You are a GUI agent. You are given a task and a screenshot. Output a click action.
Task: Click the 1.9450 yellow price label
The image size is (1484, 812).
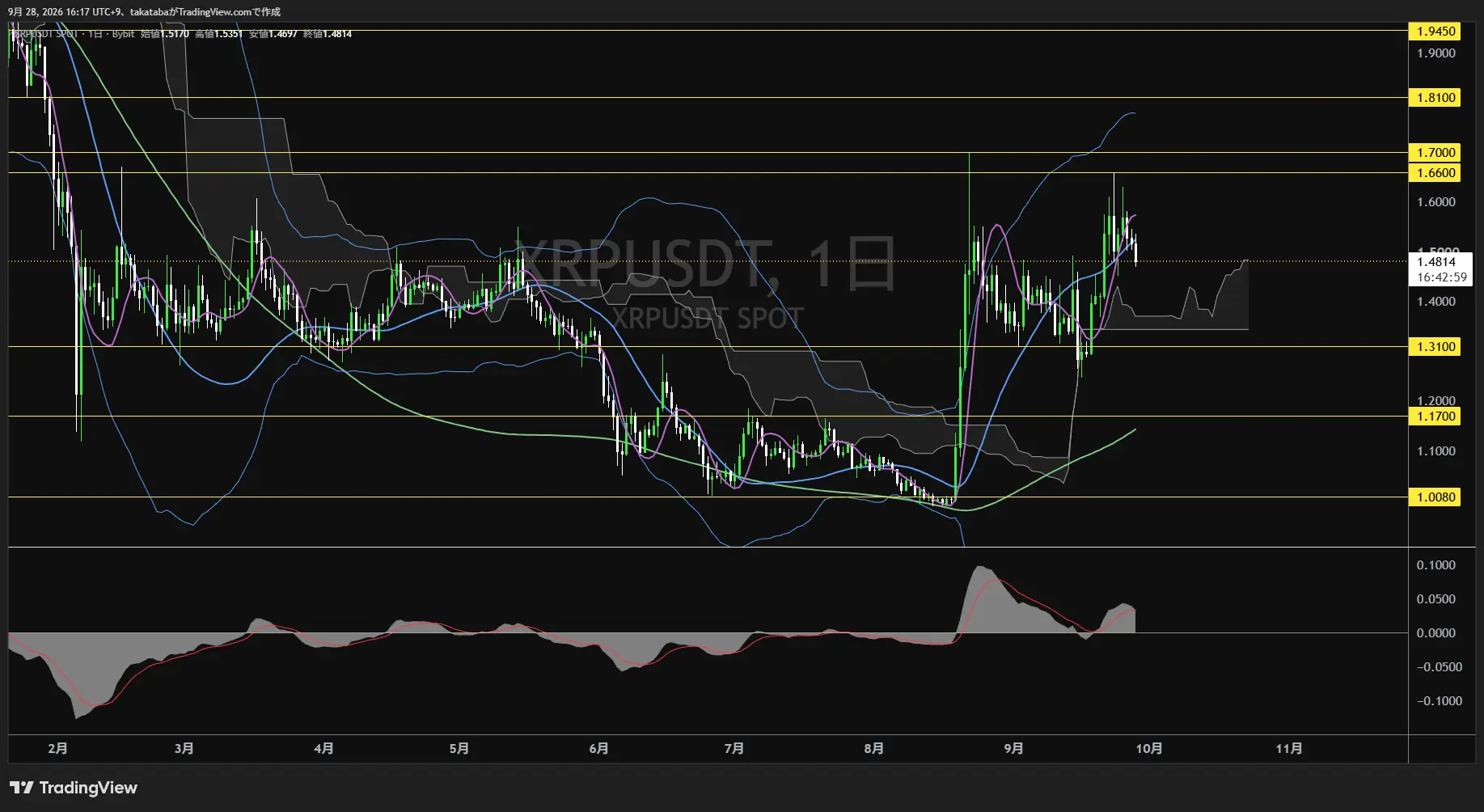coord(1435,31)
